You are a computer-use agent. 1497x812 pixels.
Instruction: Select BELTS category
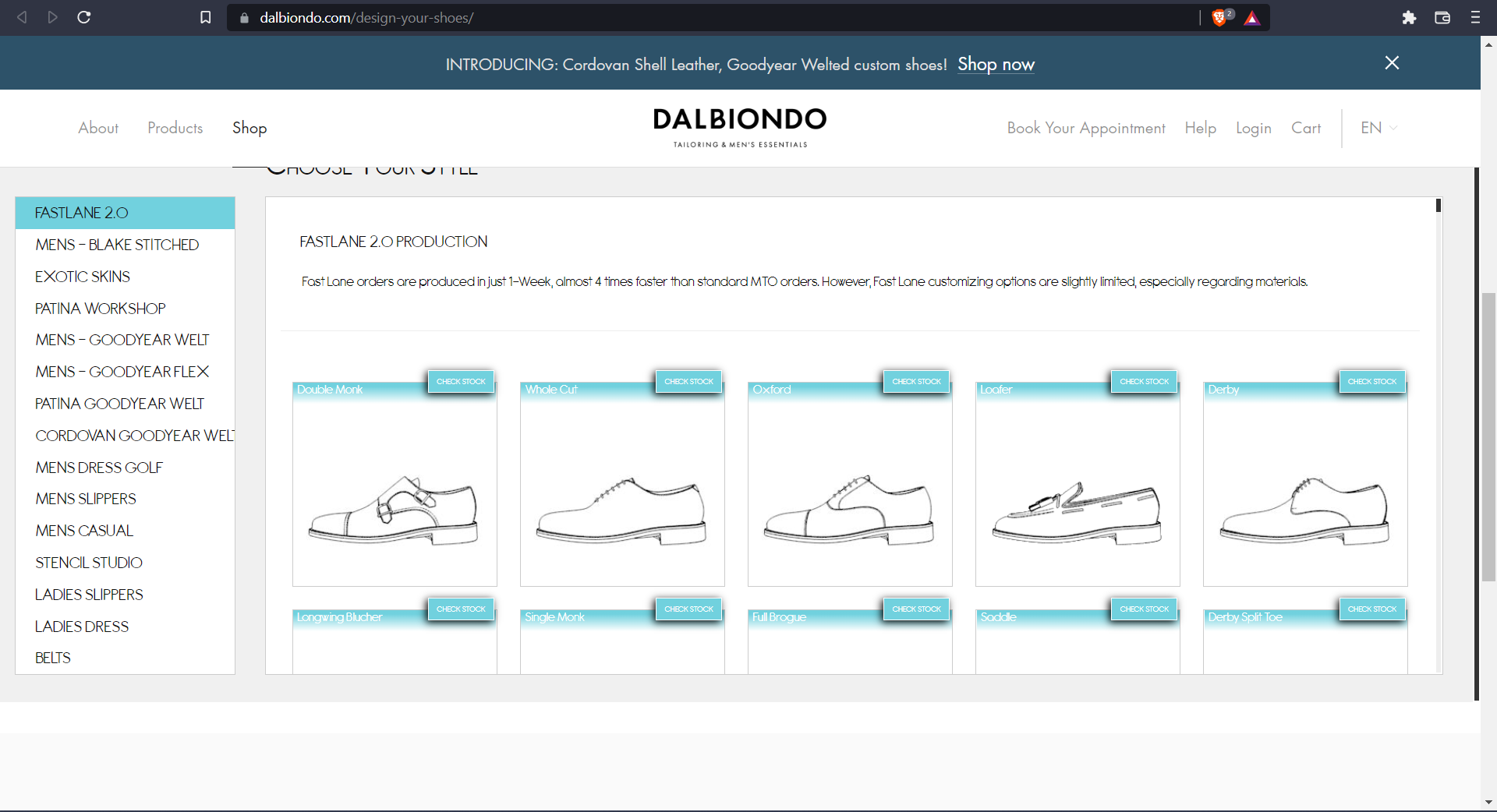click(125, 658)
